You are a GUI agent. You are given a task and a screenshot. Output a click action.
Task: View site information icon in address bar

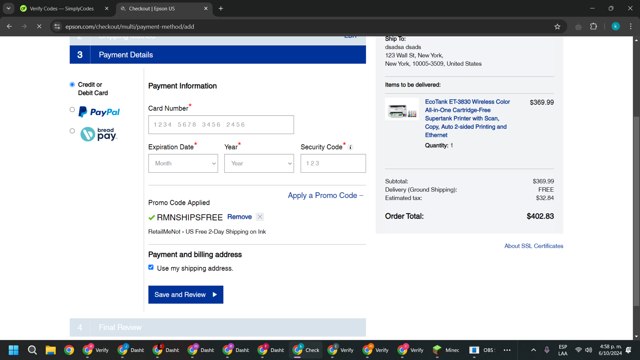tap(57, 27)
